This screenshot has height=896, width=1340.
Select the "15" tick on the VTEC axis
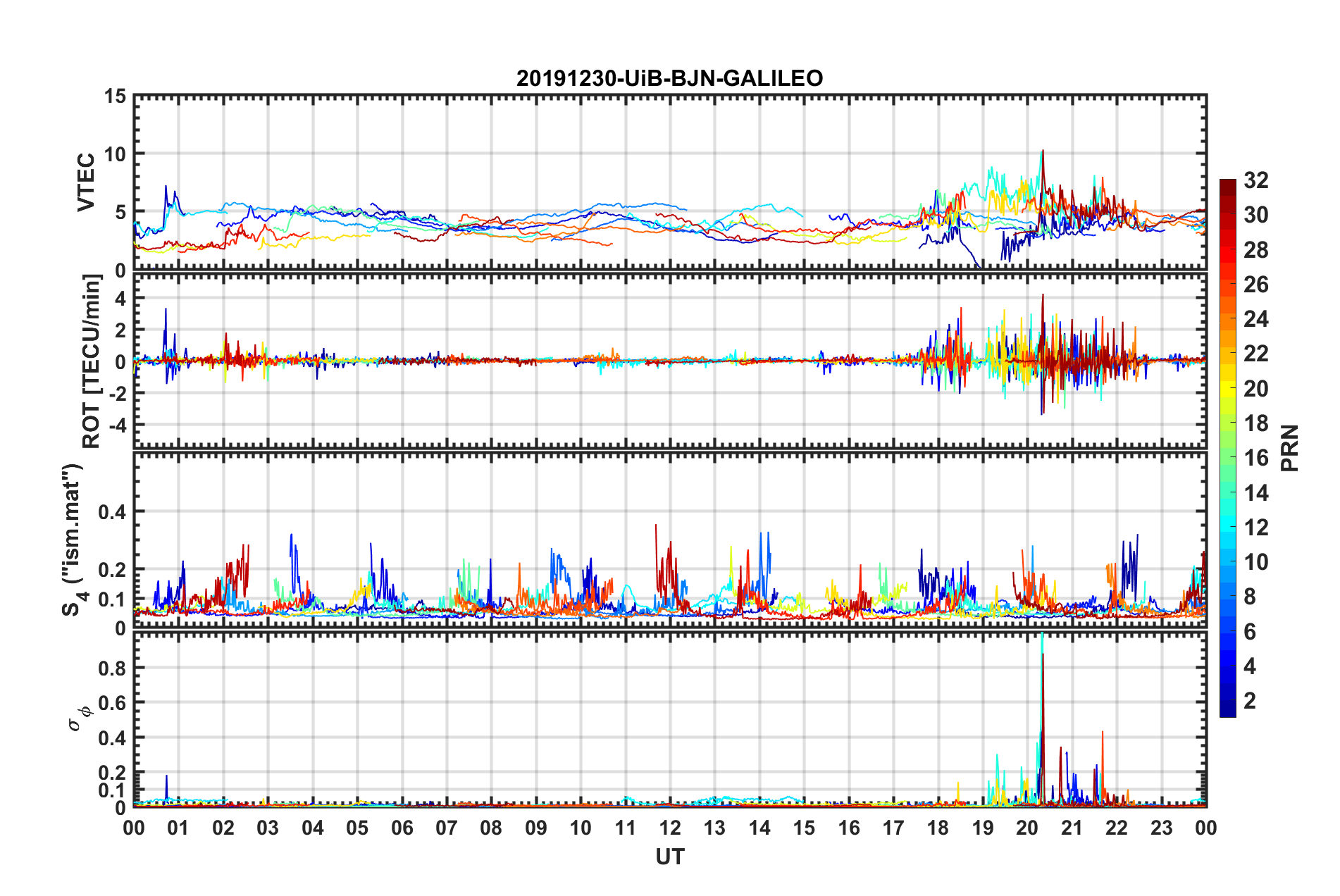[x=115, y=96]
